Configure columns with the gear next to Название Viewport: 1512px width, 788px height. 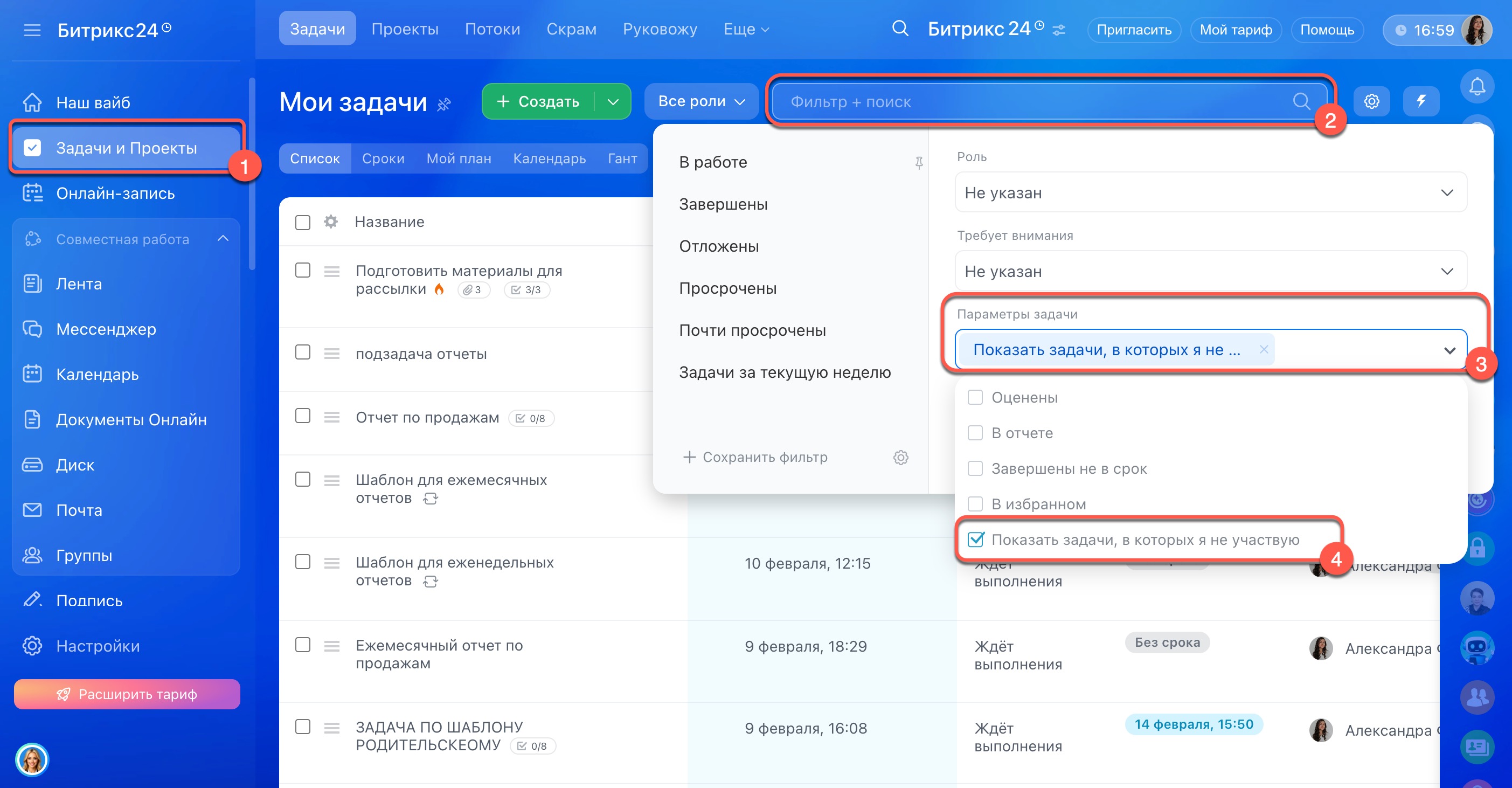click(331, 222)
